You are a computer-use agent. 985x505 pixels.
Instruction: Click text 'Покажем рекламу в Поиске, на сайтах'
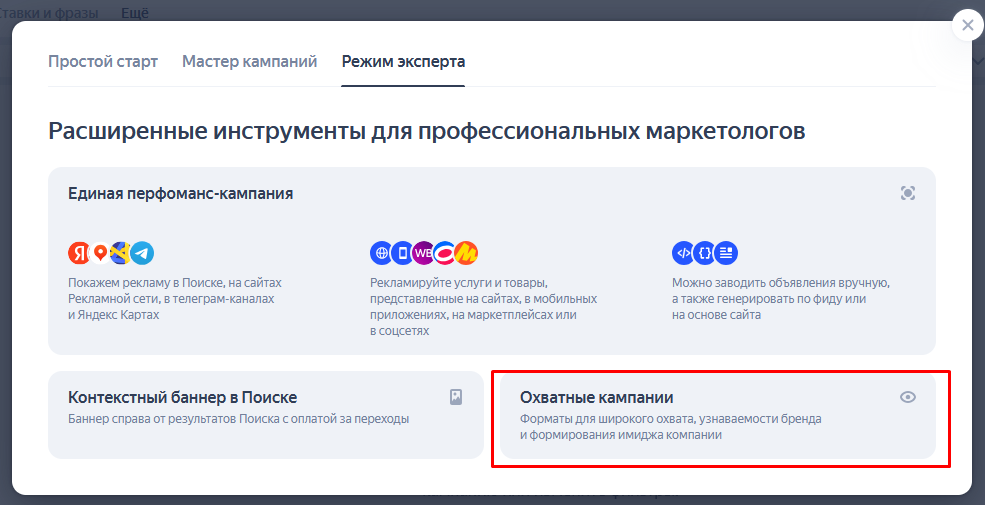pos(175,283)
